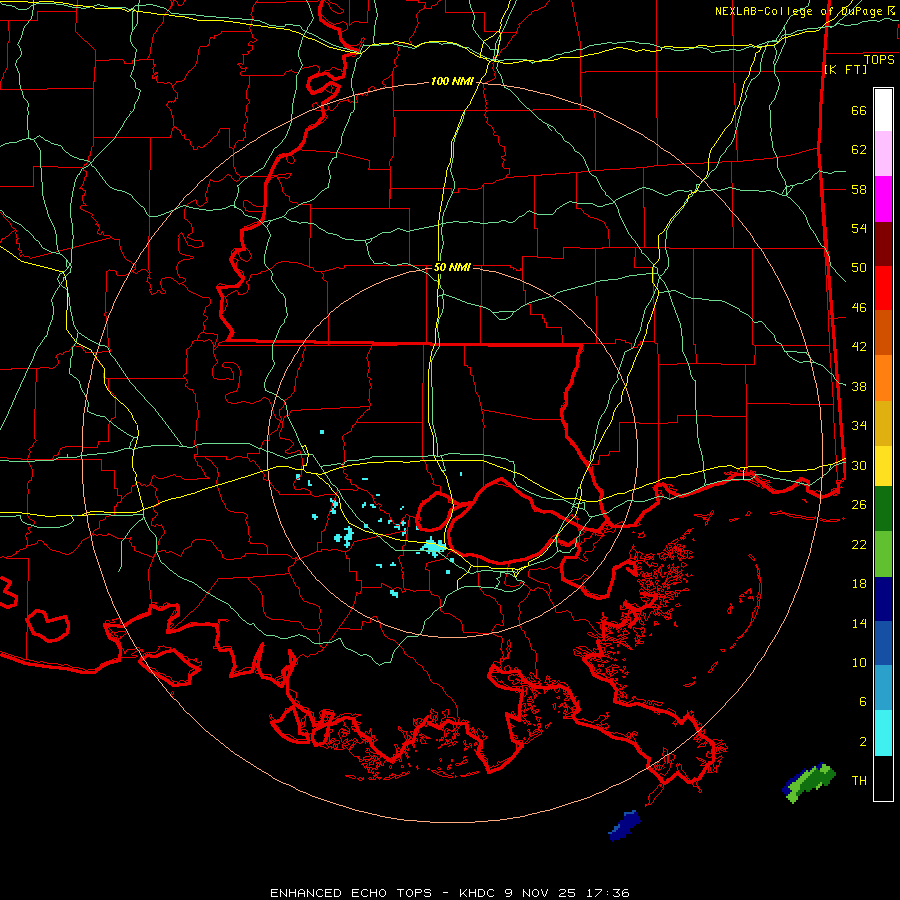
Task: Click the '26' legend value
Action: [x=859, y=505]
